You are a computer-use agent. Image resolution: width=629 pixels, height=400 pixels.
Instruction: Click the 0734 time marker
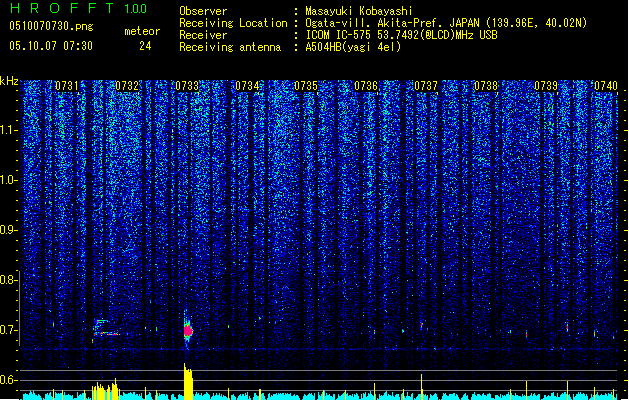247,86
